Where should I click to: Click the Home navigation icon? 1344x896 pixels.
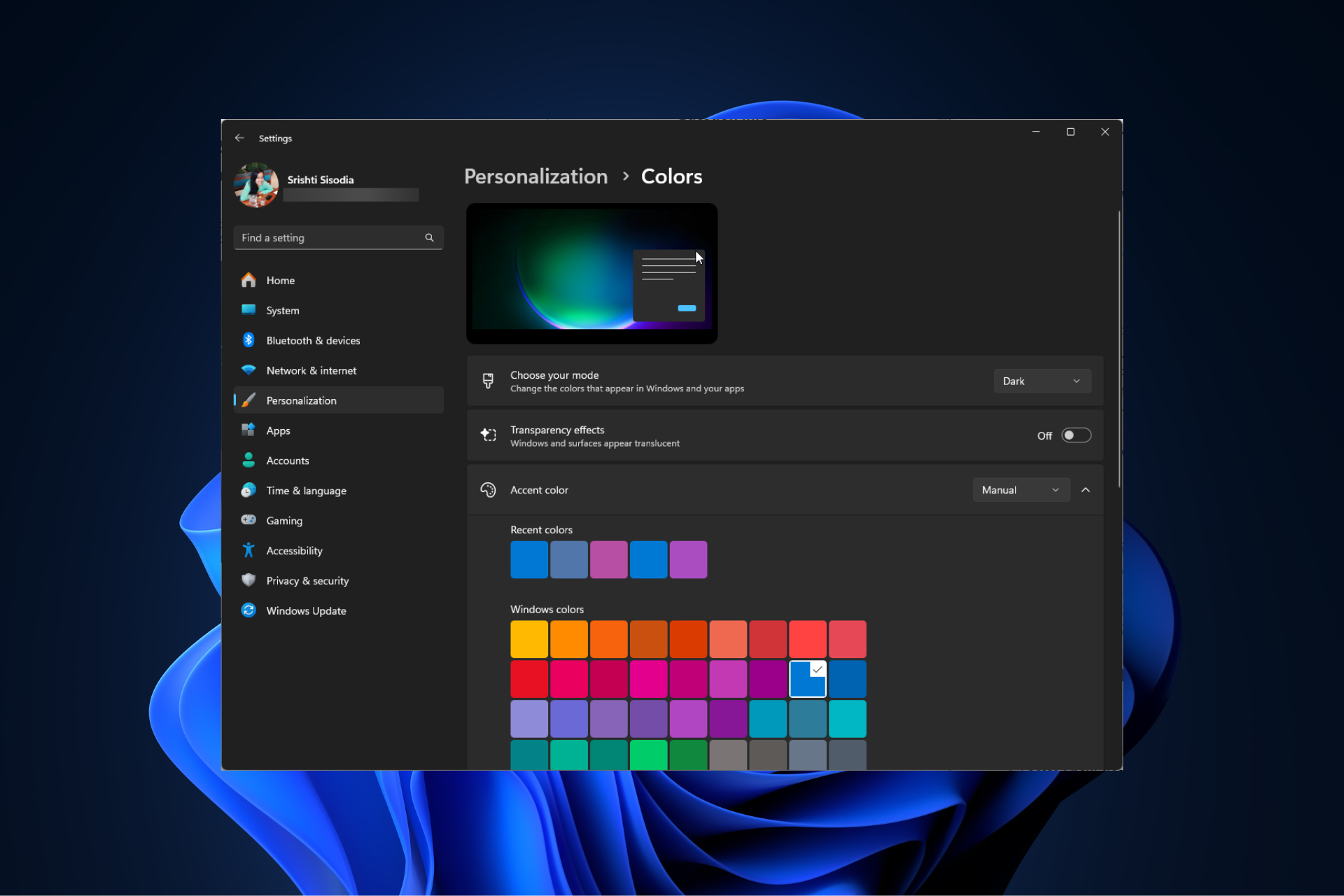pos(249,280)
